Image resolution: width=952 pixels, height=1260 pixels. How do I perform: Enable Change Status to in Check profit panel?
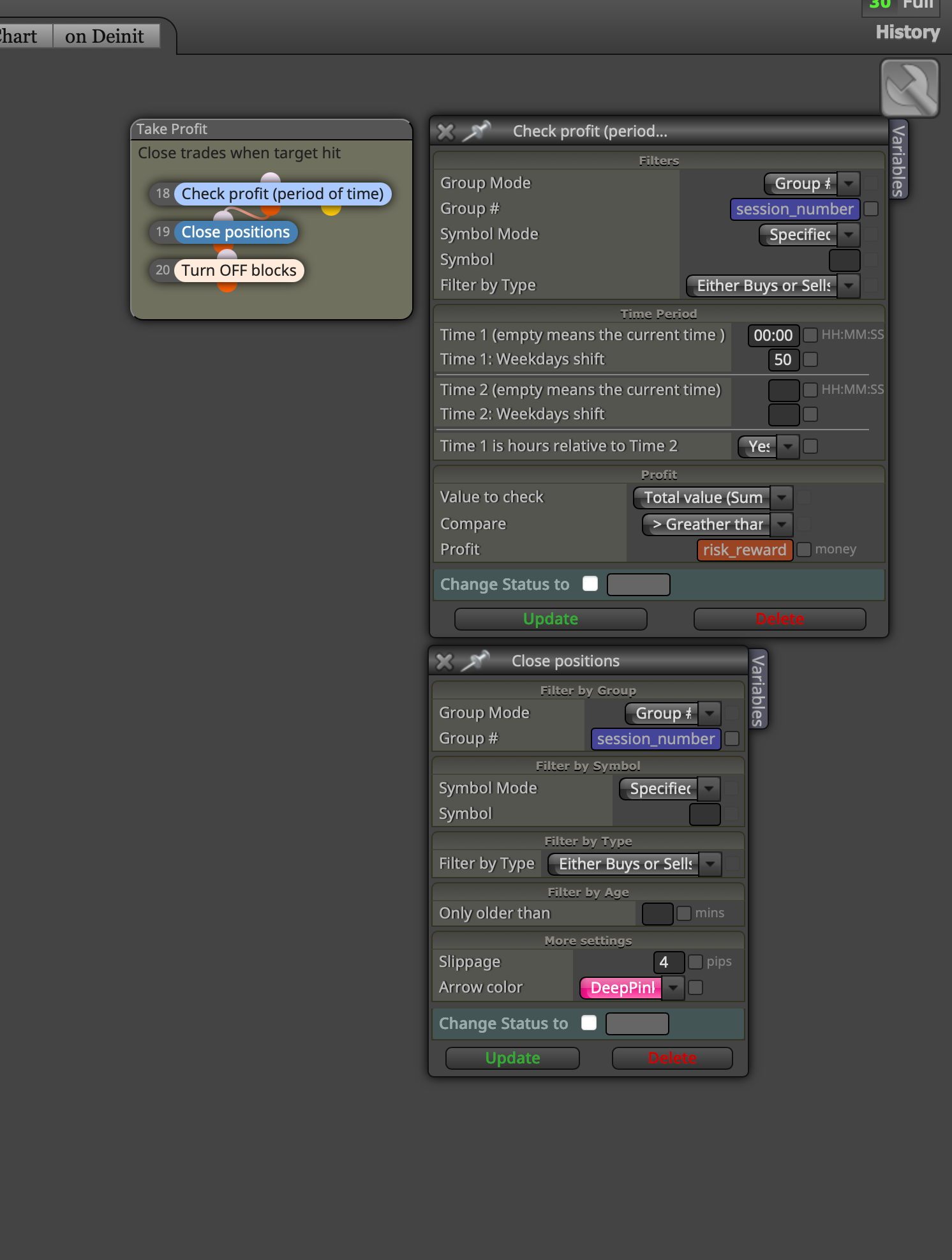click(590, 583)
